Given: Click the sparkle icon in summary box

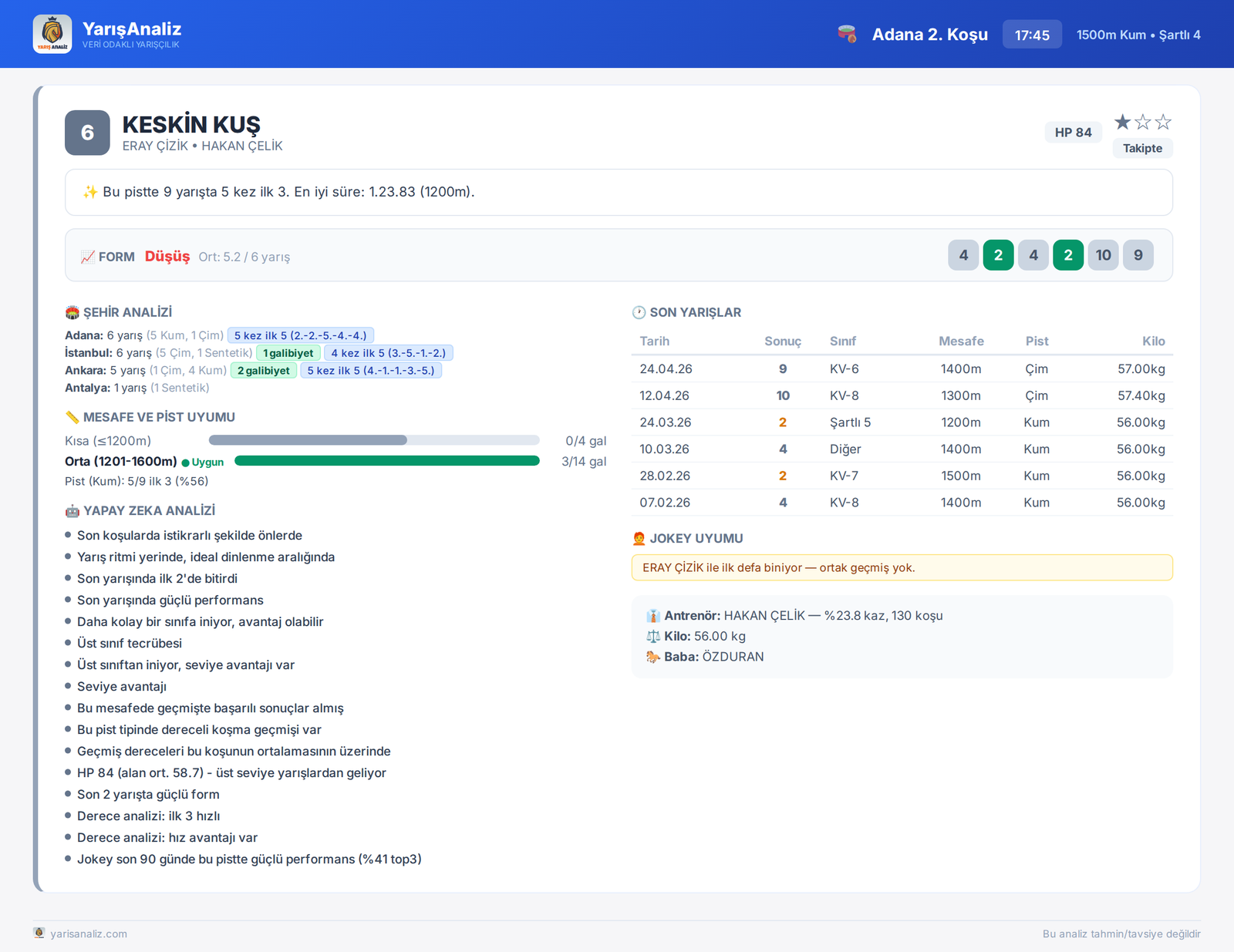Looking at the screenshot, I should pos(90,192).
